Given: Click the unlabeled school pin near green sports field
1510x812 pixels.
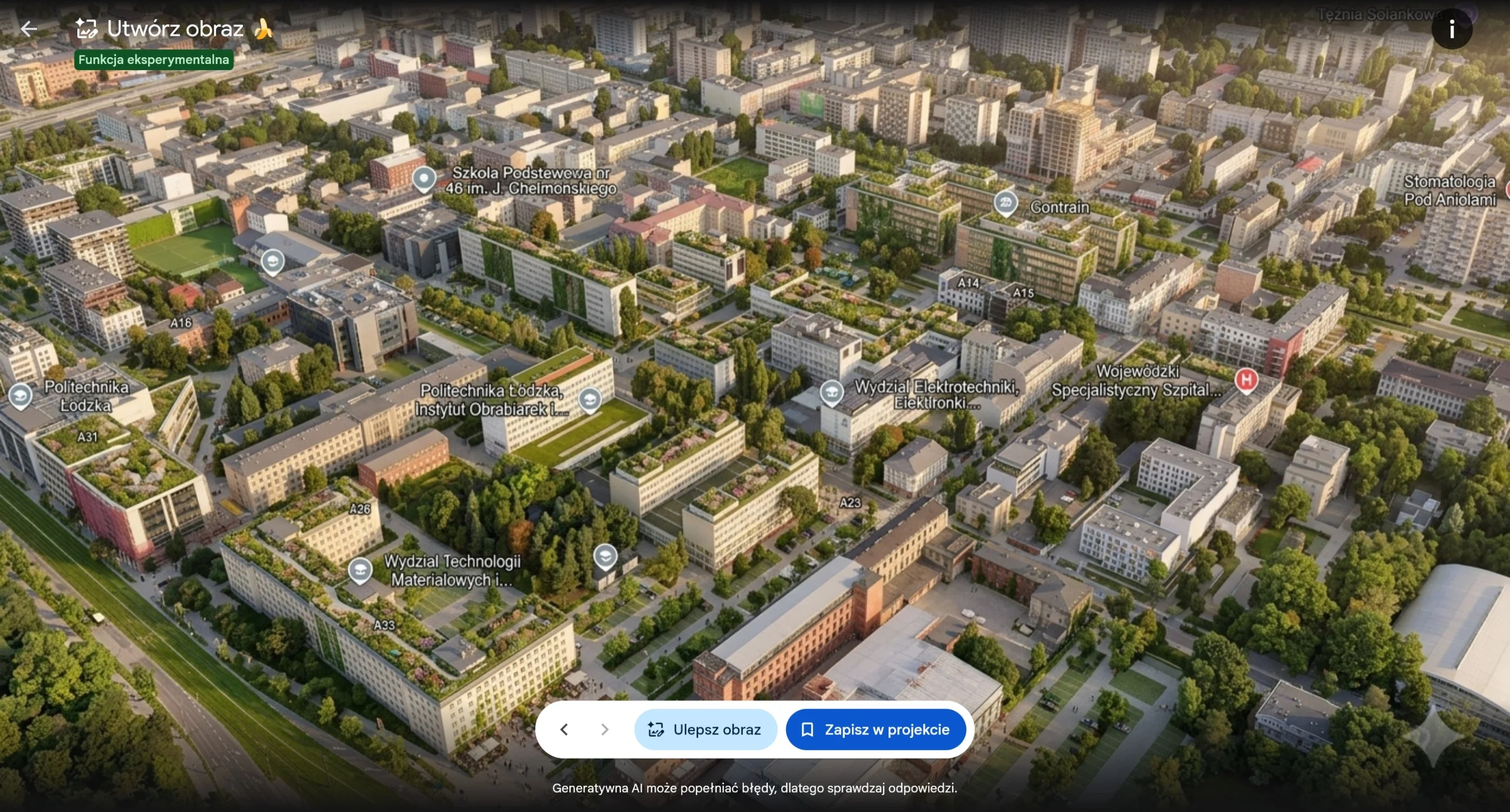Looking at the screenshot, I should [x=273, y=262].
